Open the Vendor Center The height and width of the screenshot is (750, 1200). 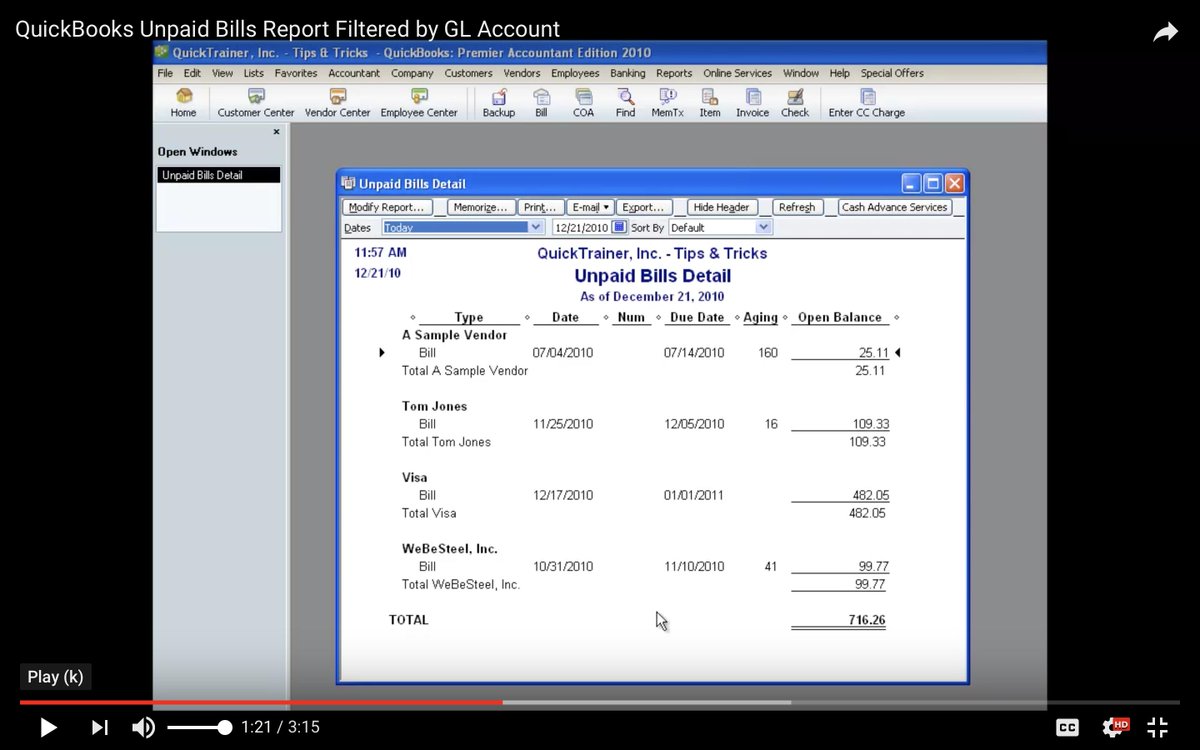[x=337, y=103]
